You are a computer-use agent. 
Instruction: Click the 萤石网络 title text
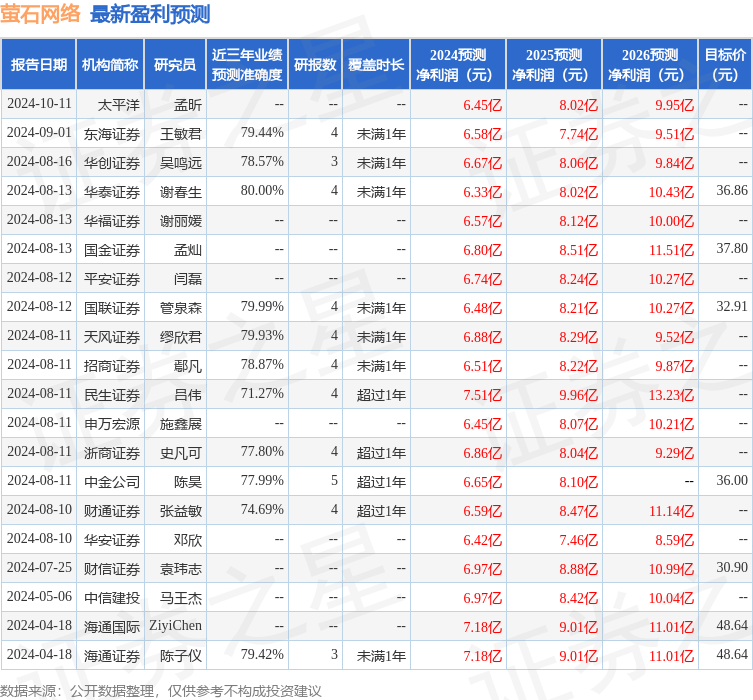[x=40, y=13]
